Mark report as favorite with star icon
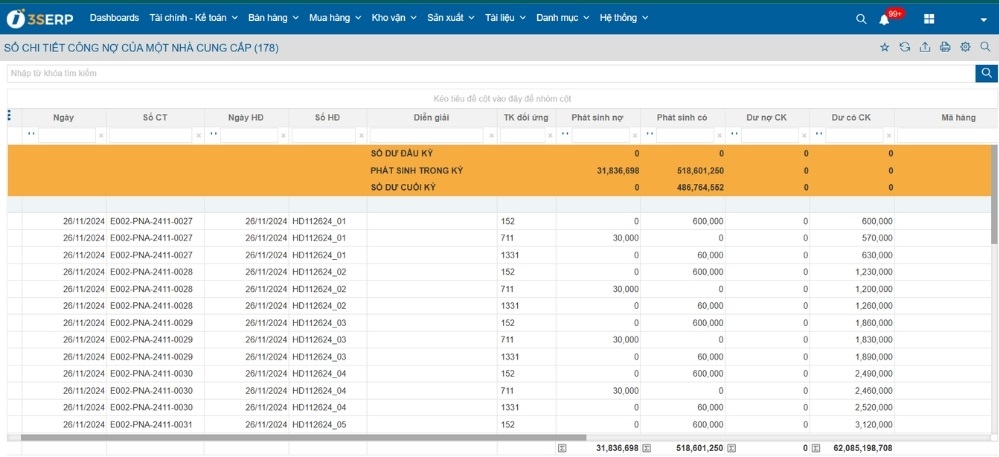 click(884, 47)
